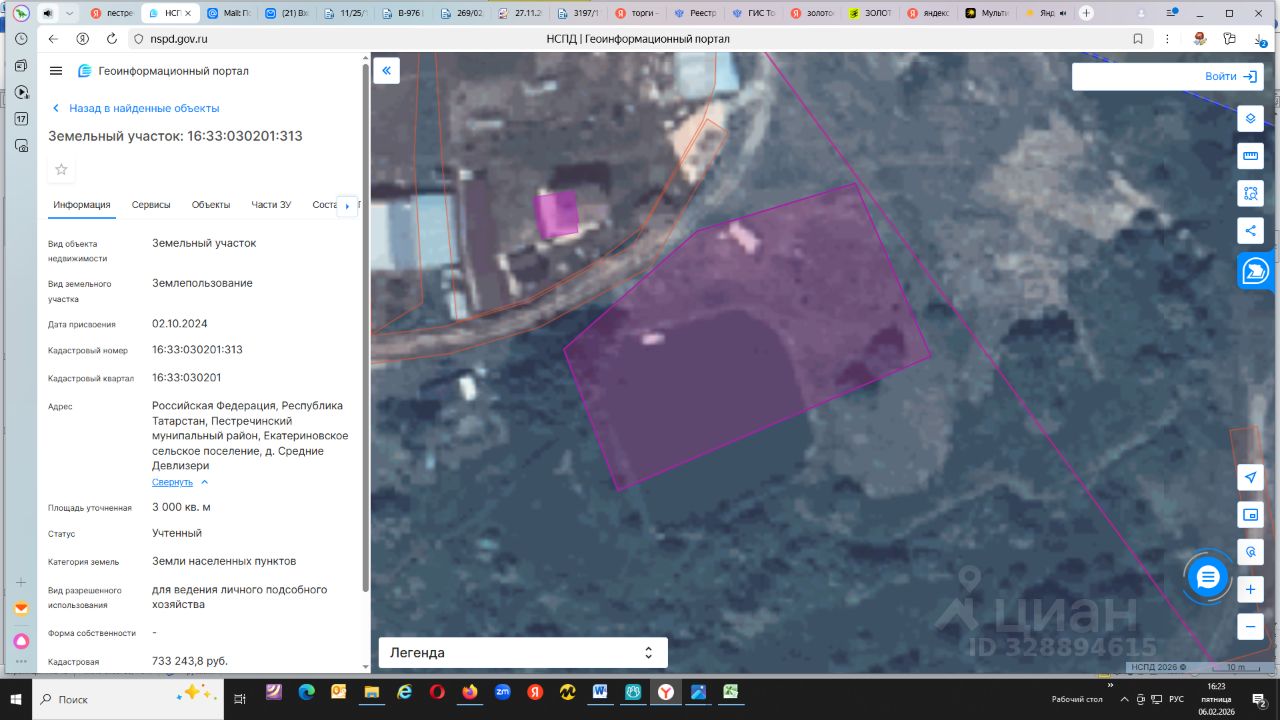Activate the area selection tool

point(1250,193)
